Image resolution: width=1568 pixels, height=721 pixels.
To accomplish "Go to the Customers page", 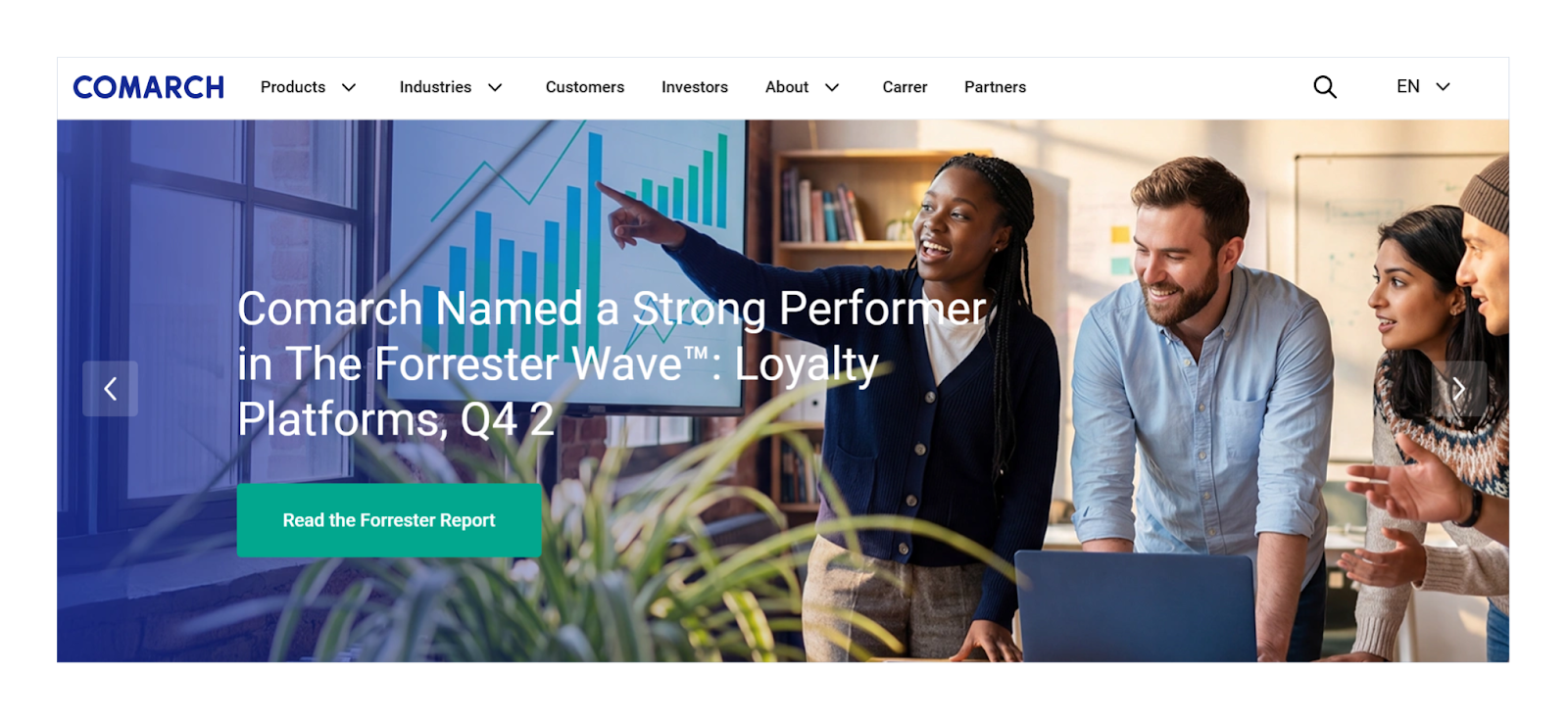I will coord(585,87).
